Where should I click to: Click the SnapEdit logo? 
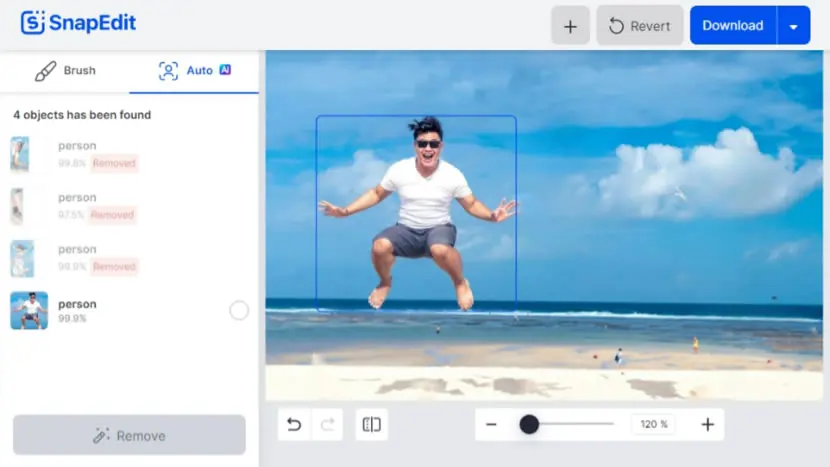coord(78,23)
